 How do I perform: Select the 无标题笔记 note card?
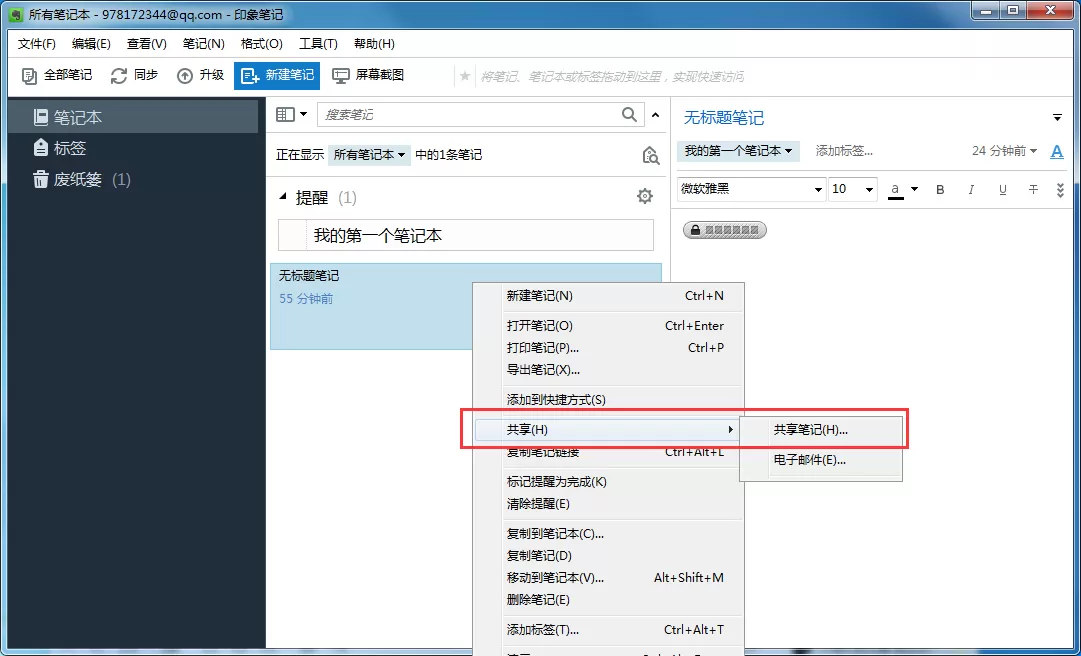click(x=371, y=306)
